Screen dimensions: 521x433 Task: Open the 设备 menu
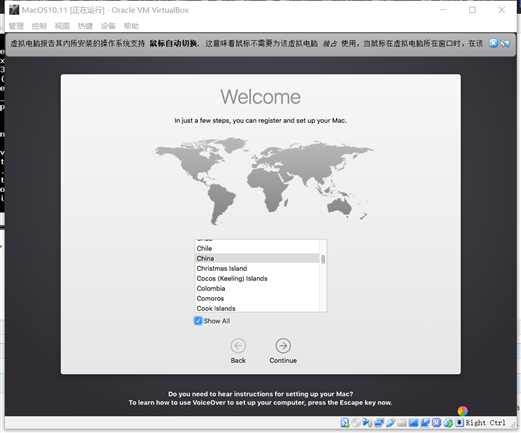click(x=108, y=26)
